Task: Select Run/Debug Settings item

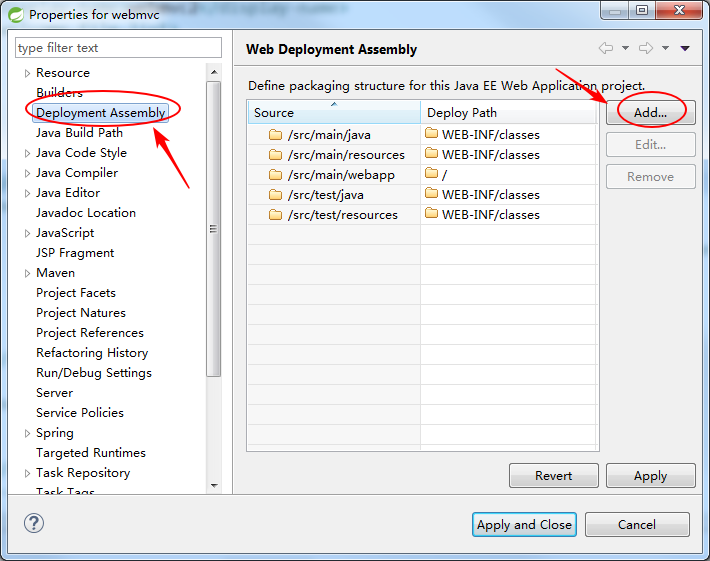Action: [94, 373]
